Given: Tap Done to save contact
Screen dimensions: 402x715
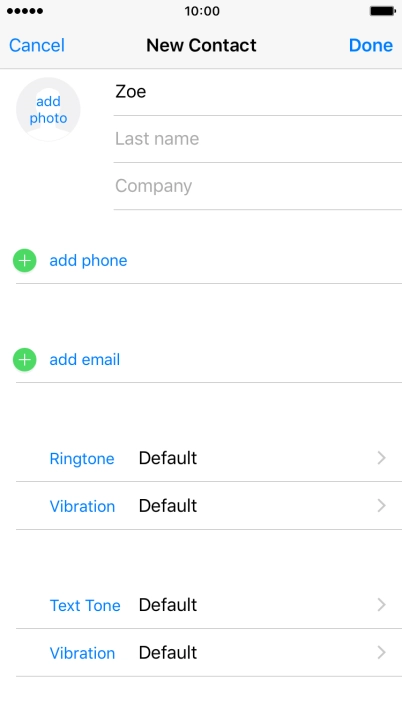Looking at the screenshot, I should [371, 45].
